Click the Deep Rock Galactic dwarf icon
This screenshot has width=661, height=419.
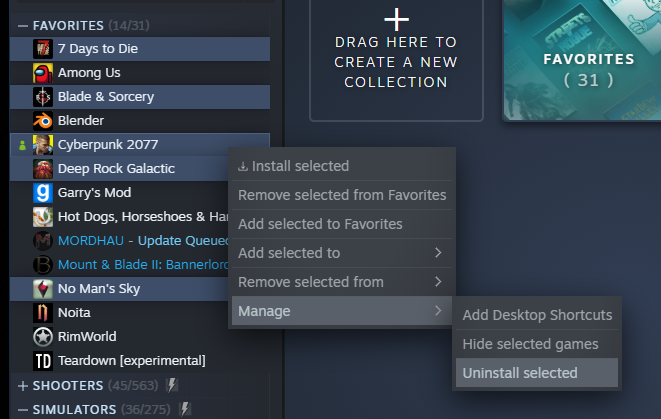coord(43,169)
